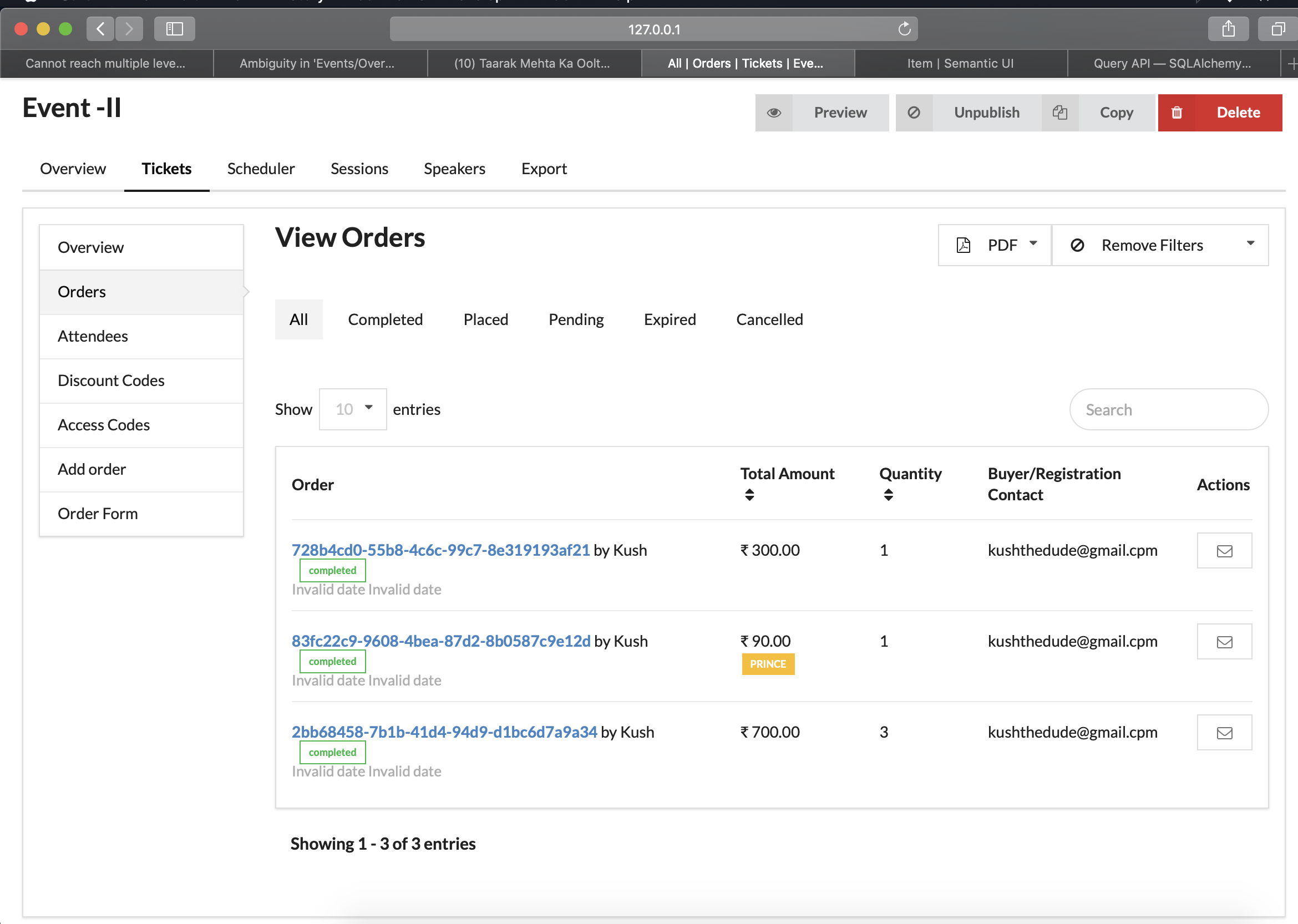Click the eye icon on the Preview button

click(773, 113)
